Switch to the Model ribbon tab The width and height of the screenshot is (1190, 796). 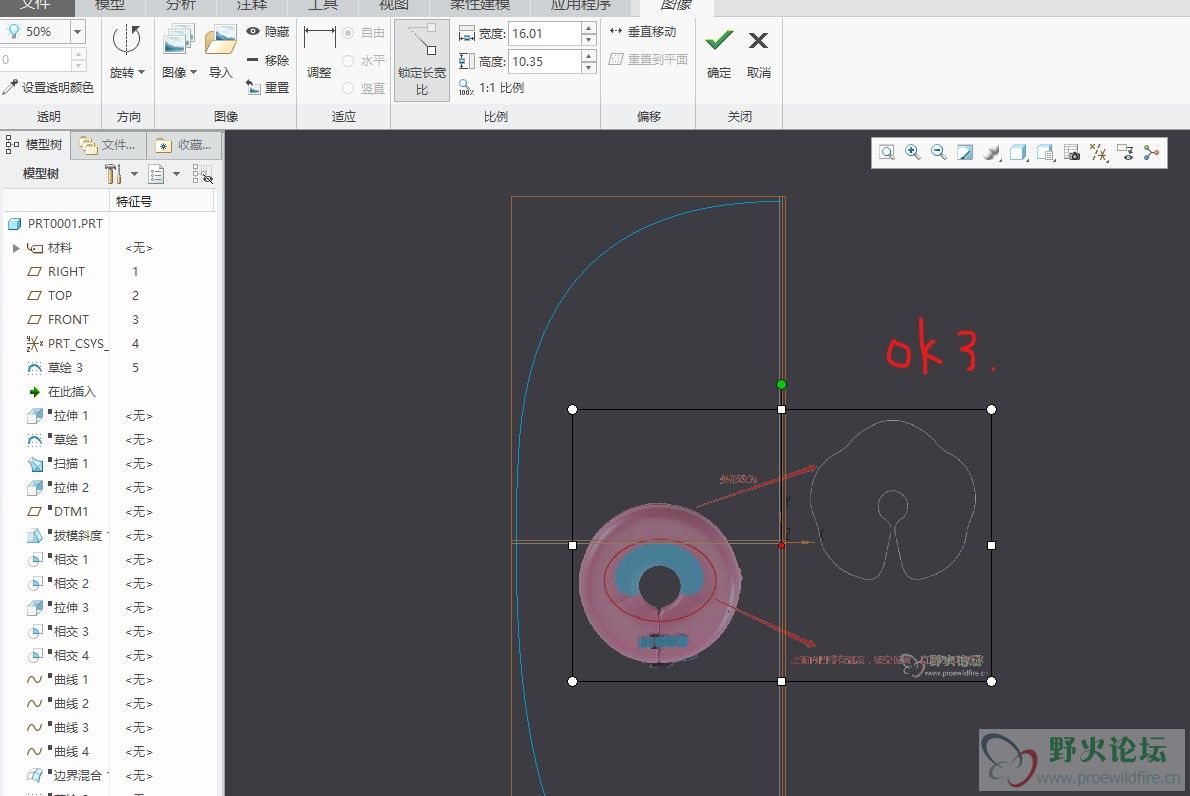pyautogui.click(x=110, y=6)
